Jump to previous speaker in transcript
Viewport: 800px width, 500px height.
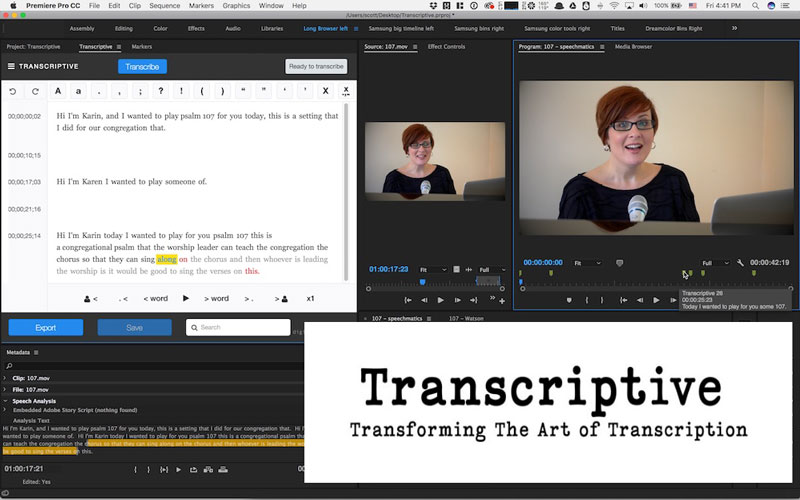[90, 299]
